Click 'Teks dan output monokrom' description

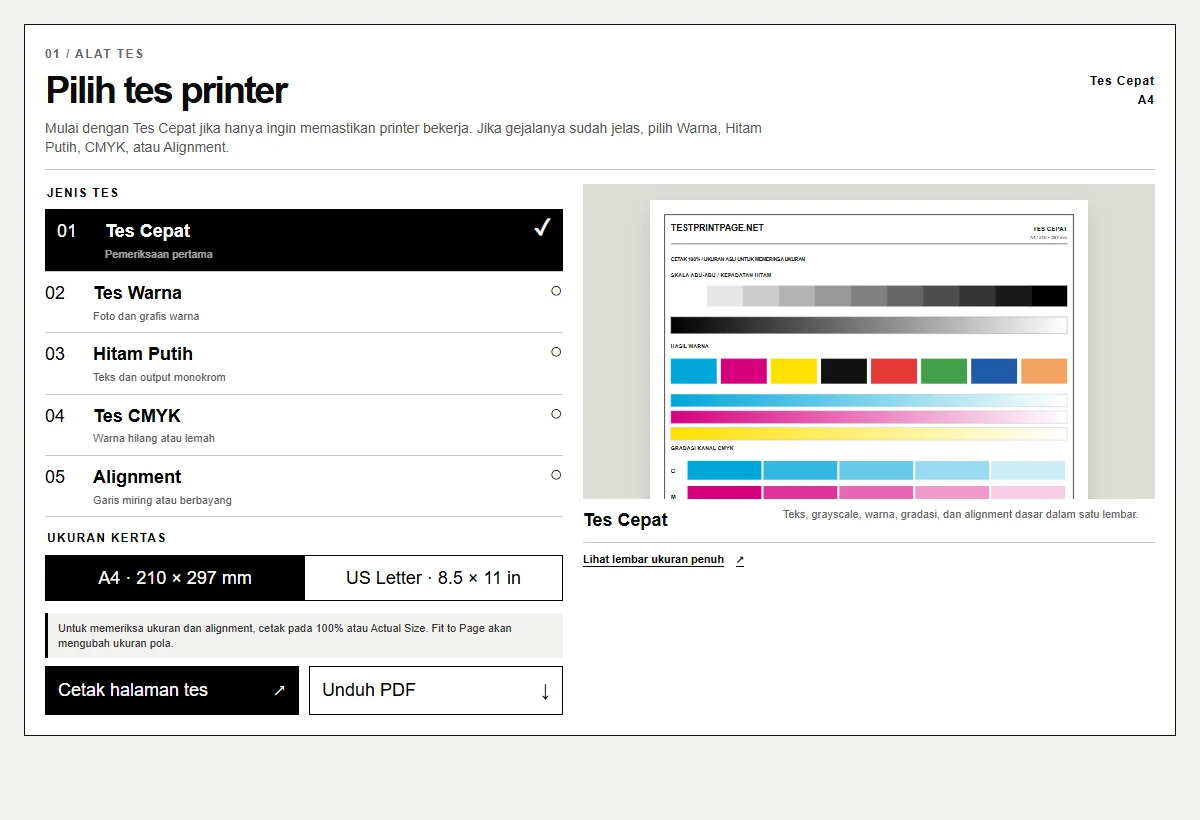pyautogui.click(x=159, y=377)
